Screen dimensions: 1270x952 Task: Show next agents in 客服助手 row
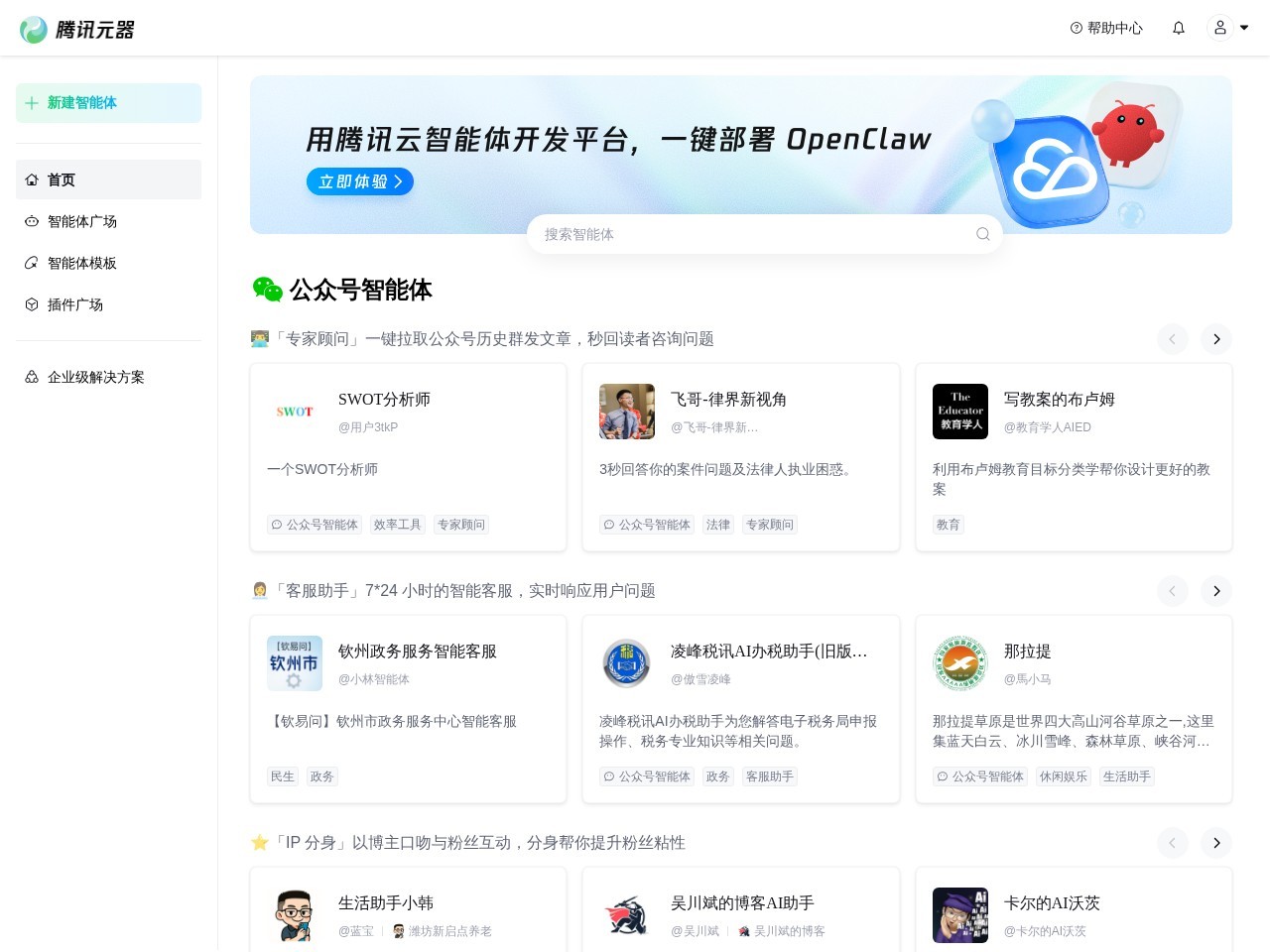[1216, 591]
